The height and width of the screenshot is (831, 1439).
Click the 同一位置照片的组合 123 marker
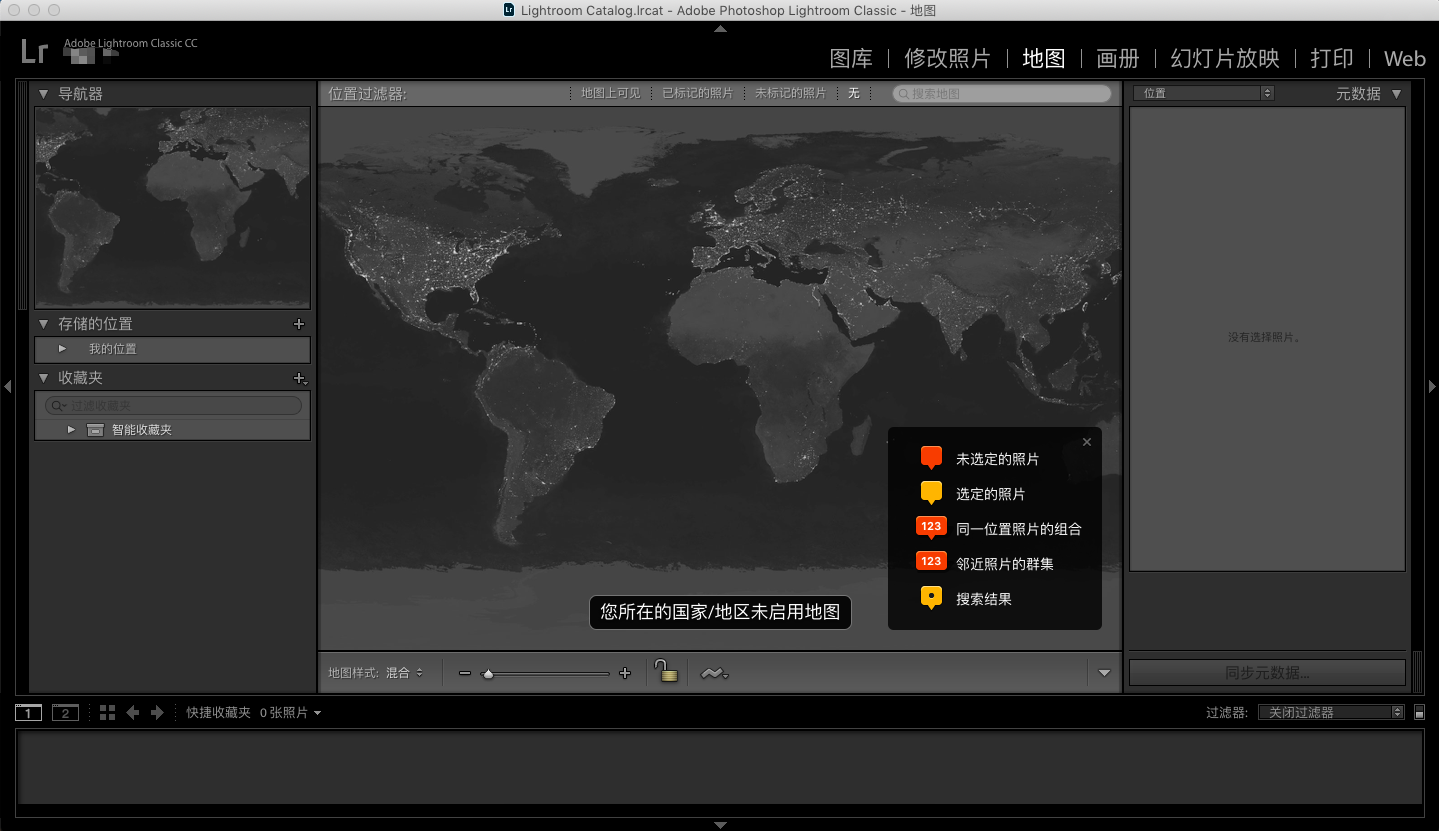tap(931, 528)
